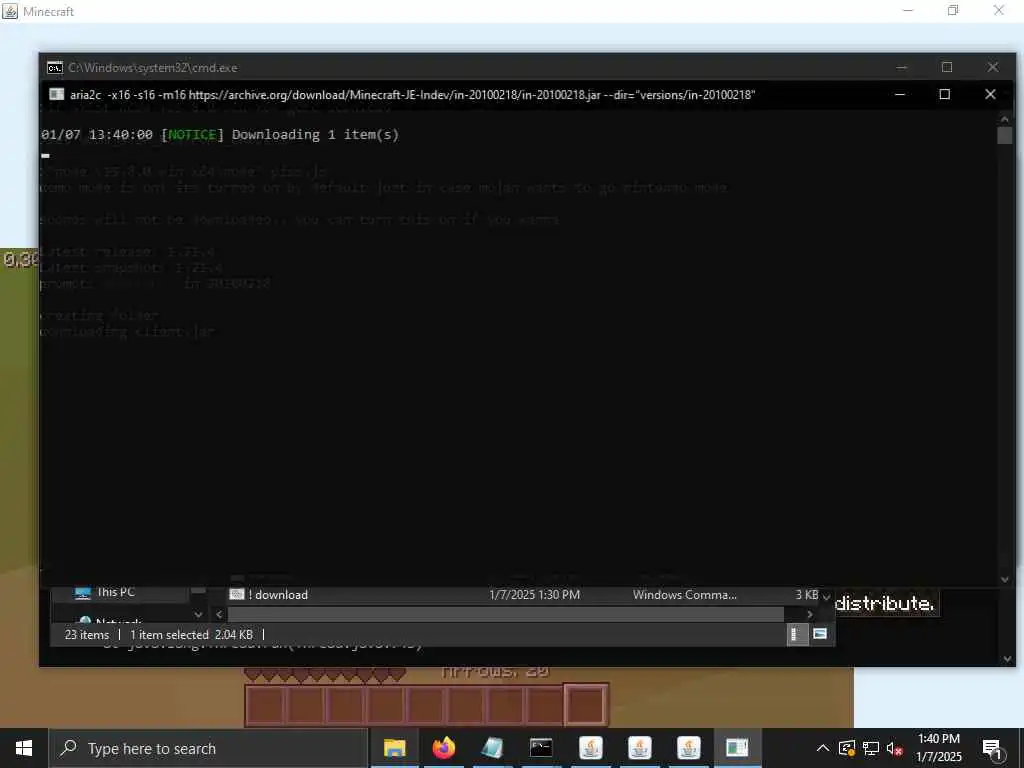Restore down the Minecraft window

pos(953,10)
